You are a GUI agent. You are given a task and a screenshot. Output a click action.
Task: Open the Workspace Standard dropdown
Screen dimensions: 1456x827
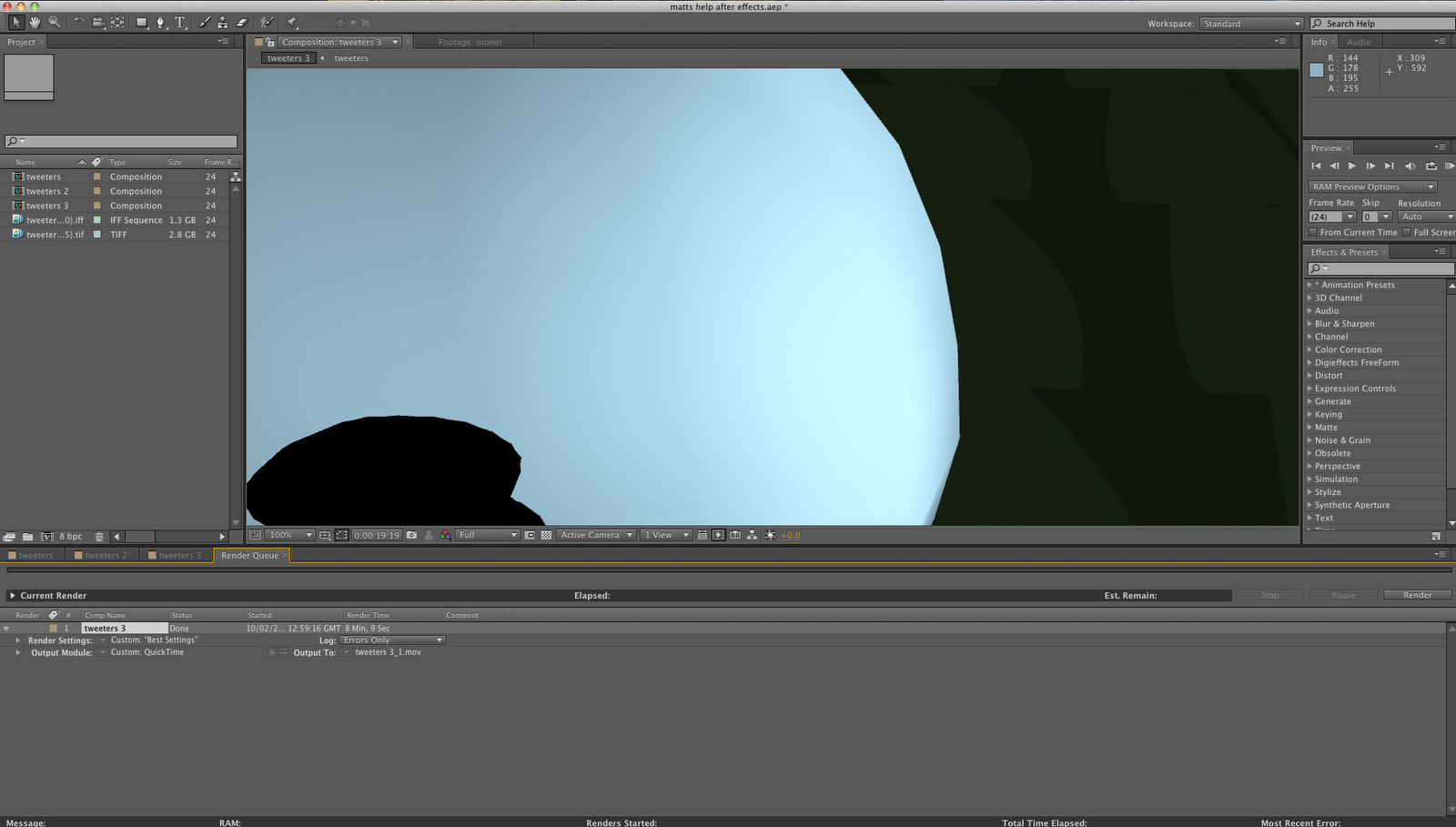tap(1251, 24)
